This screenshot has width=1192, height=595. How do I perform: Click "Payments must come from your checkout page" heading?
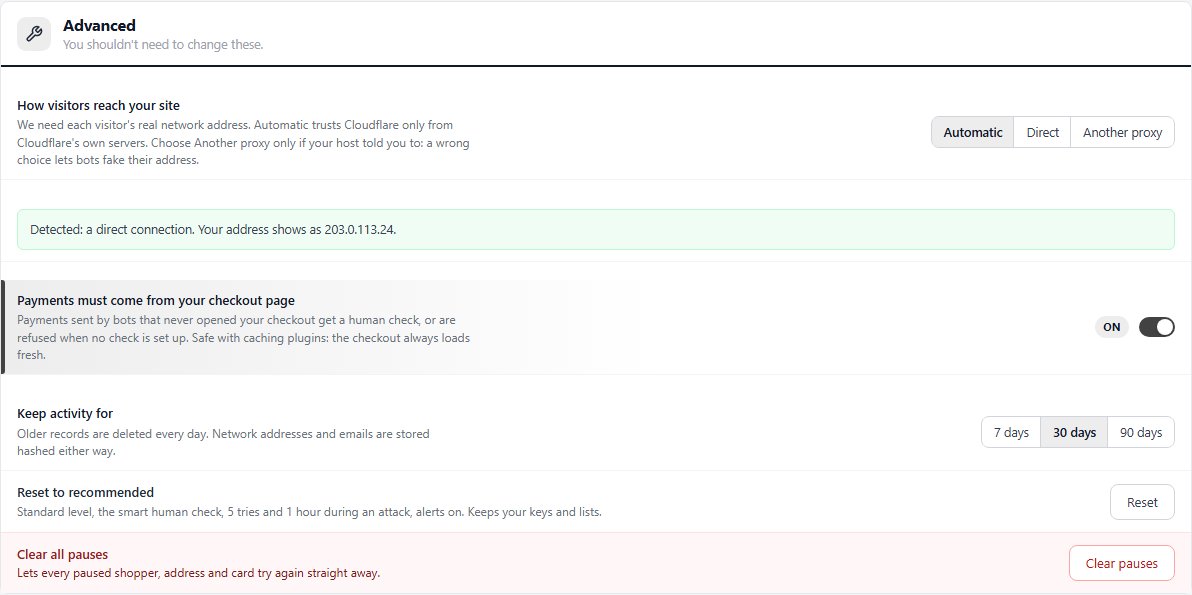156,300
